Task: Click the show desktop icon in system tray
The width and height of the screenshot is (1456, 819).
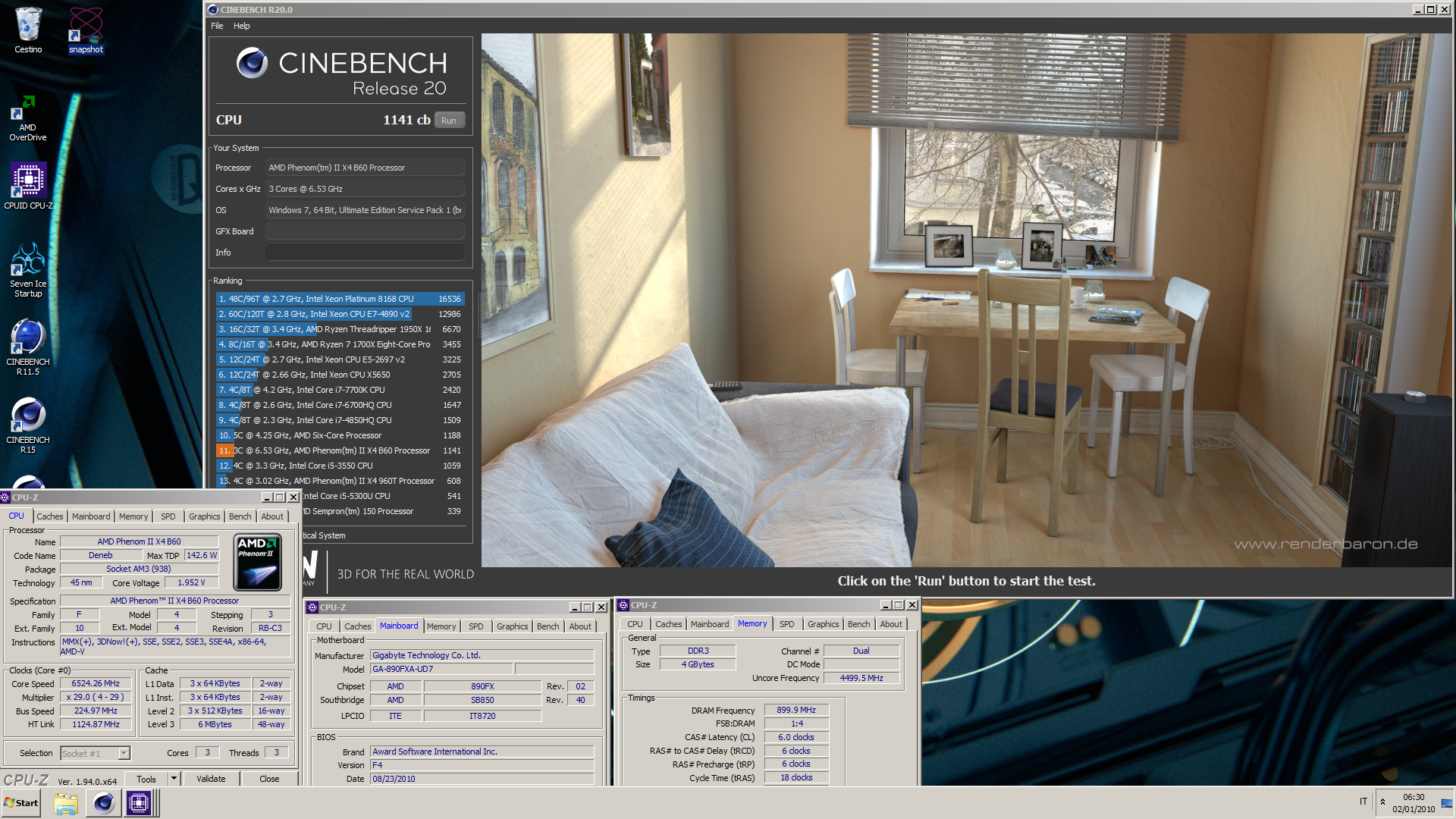Action: 1447,803
